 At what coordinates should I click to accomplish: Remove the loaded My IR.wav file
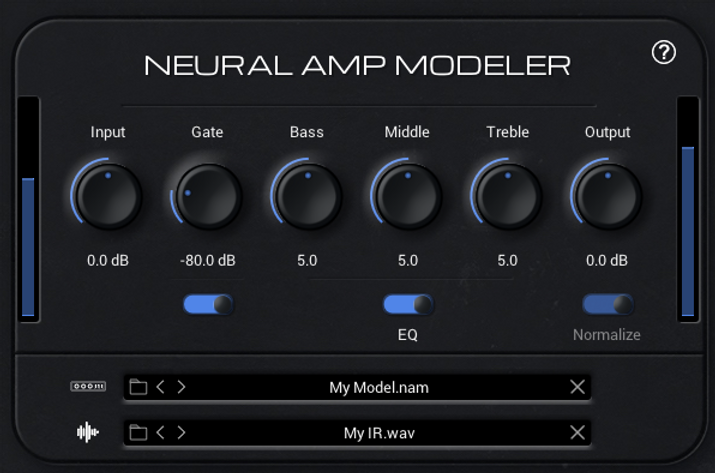(577, 432)
